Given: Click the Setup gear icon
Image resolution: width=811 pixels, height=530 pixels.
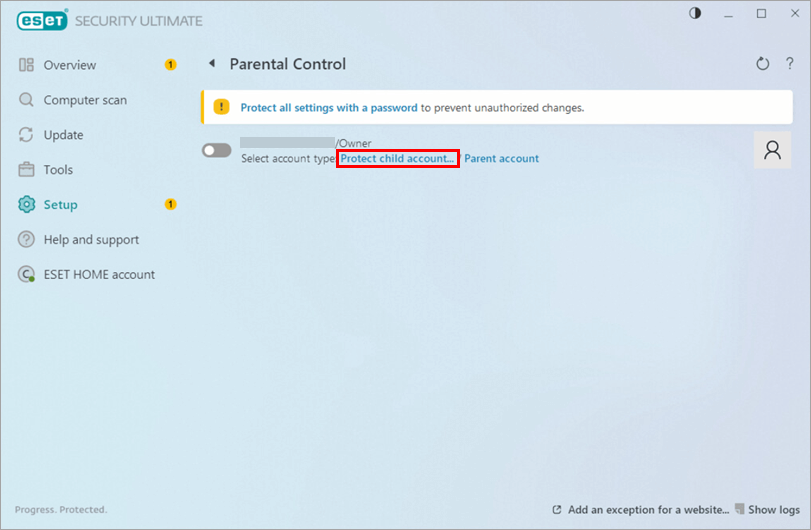Looking at the screenshot, I should [27, 205].
